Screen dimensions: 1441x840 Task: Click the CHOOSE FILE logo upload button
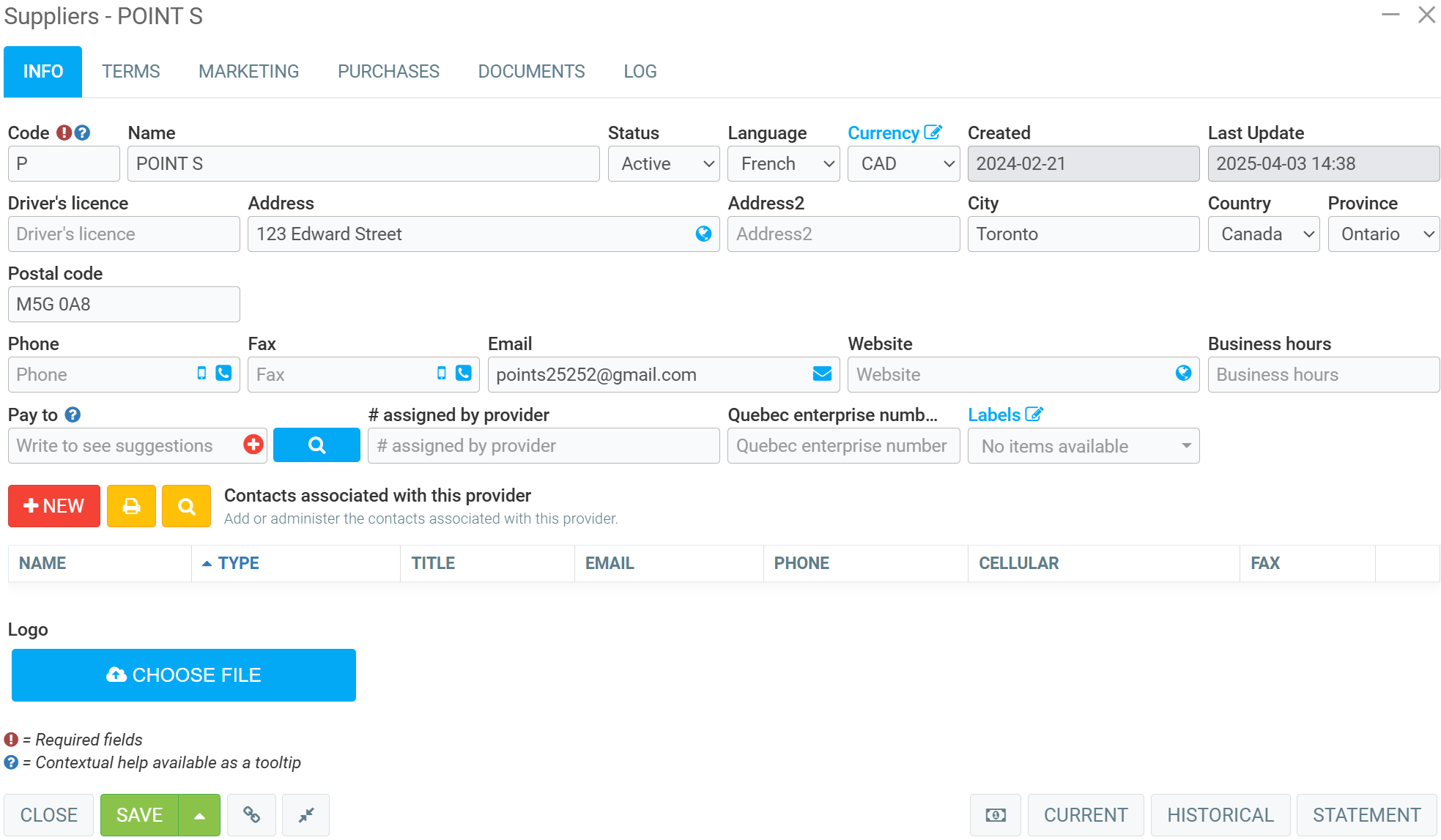(x=184, y=674)
